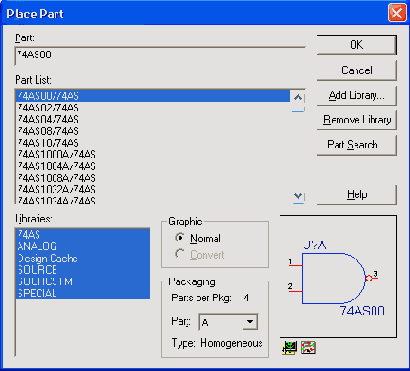Screen dimensions: 410x371
Task: Click the Cancel button
Action: (356, 70)
